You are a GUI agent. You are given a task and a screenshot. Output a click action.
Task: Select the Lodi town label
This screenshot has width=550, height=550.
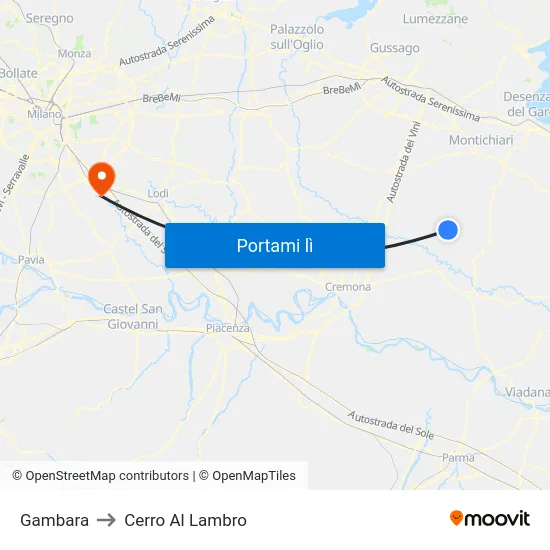coord(158,193)
